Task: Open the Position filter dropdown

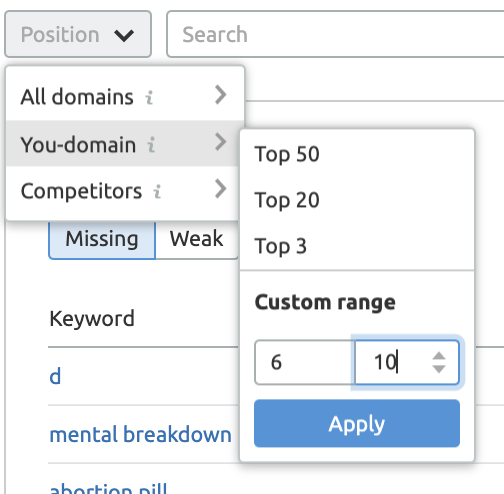Action: 78,34
